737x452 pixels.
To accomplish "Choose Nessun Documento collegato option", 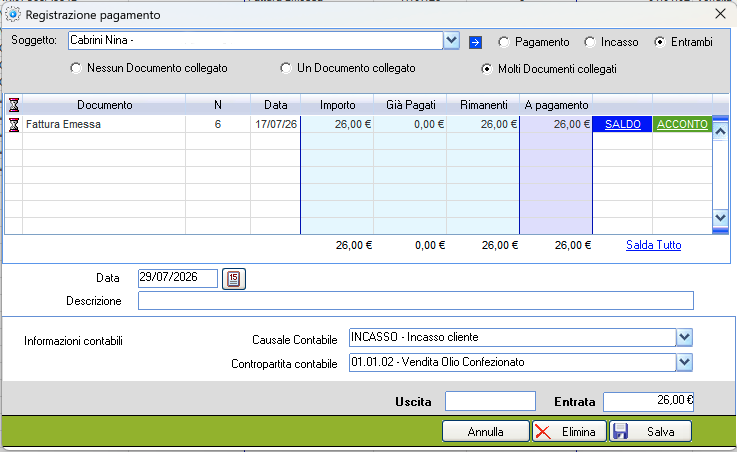I will click(76, 68).
